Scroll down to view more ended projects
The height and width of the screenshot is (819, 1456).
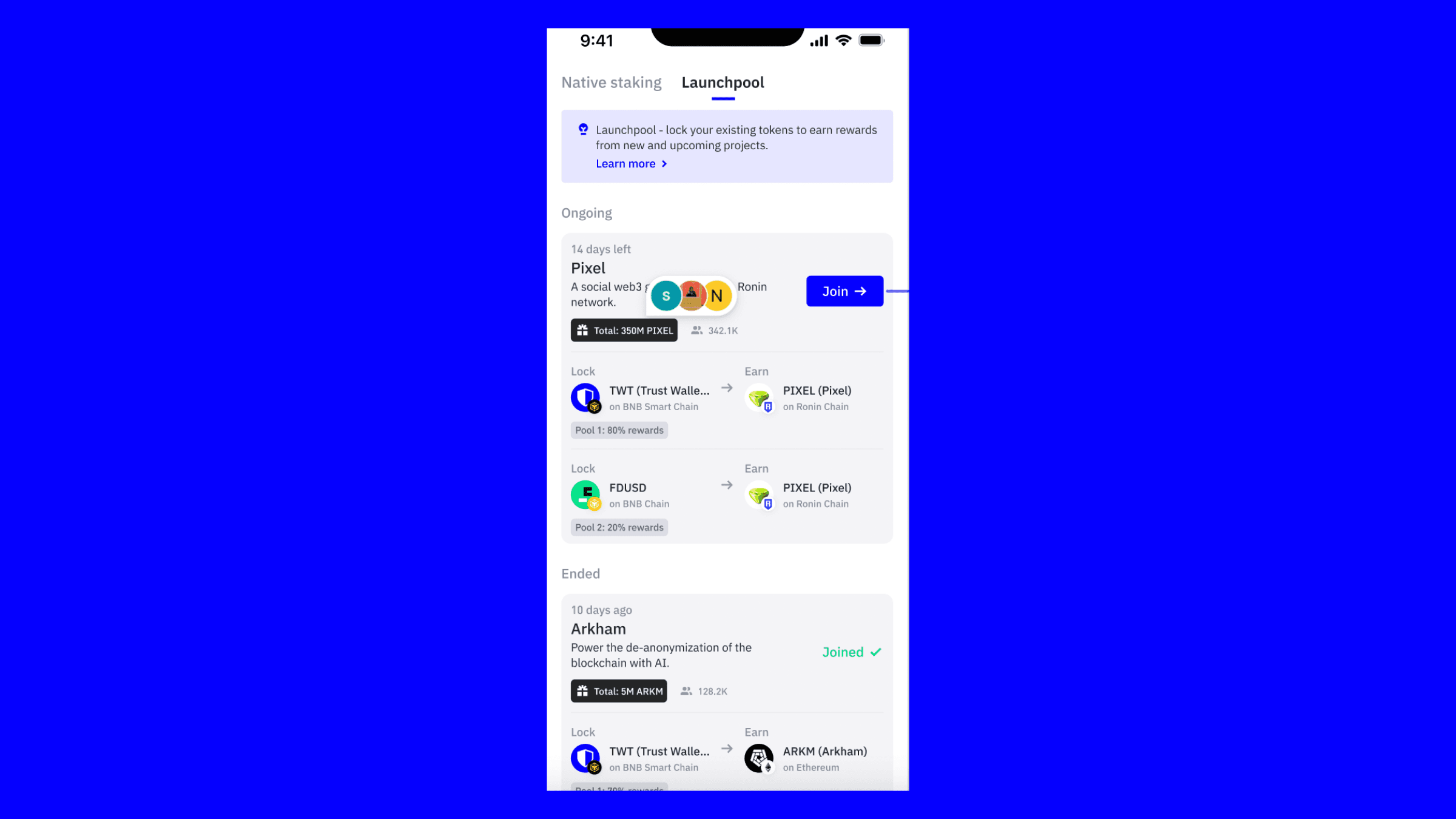tap(727, 700)
